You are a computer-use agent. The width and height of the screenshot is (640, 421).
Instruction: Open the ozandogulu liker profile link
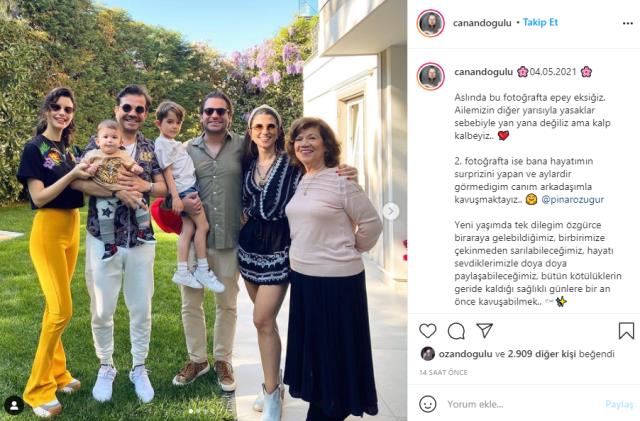click(465, 354)
